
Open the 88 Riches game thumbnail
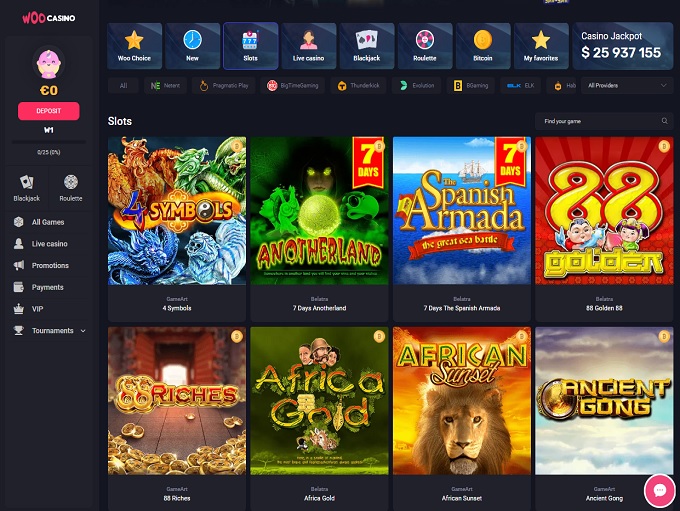pyautogui.click(x=177, y=401)
